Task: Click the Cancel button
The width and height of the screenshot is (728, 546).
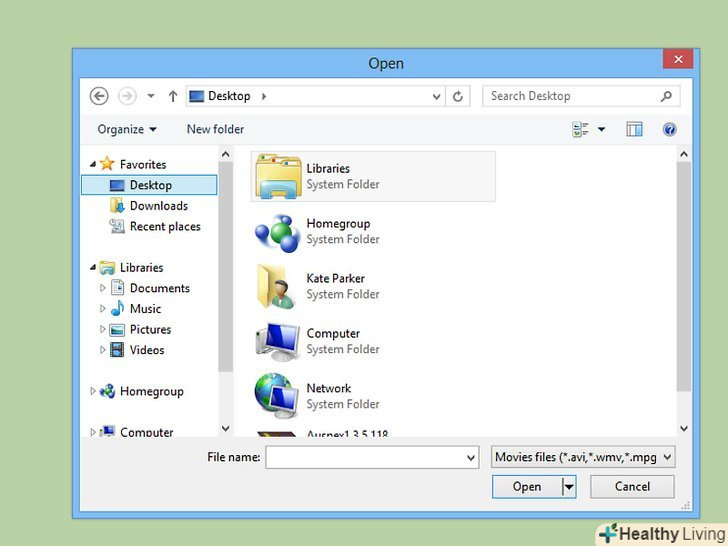Action: [x=632, y=487]
